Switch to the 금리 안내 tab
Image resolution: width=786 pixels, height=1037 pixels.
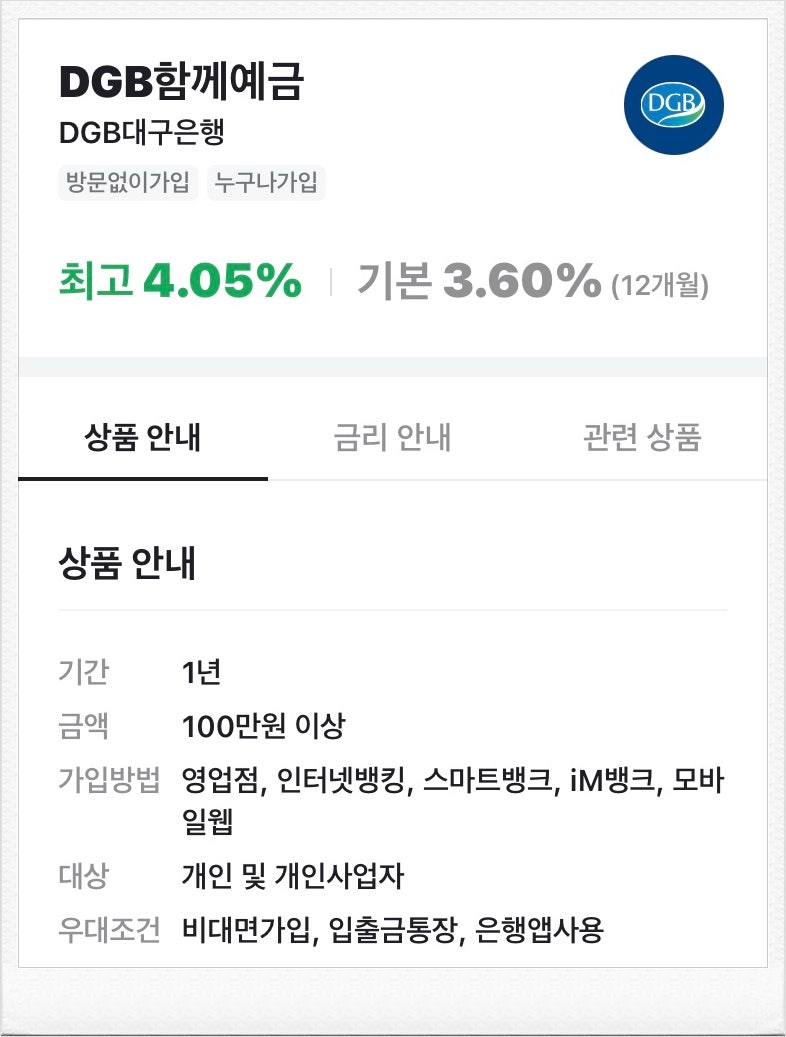392,437
